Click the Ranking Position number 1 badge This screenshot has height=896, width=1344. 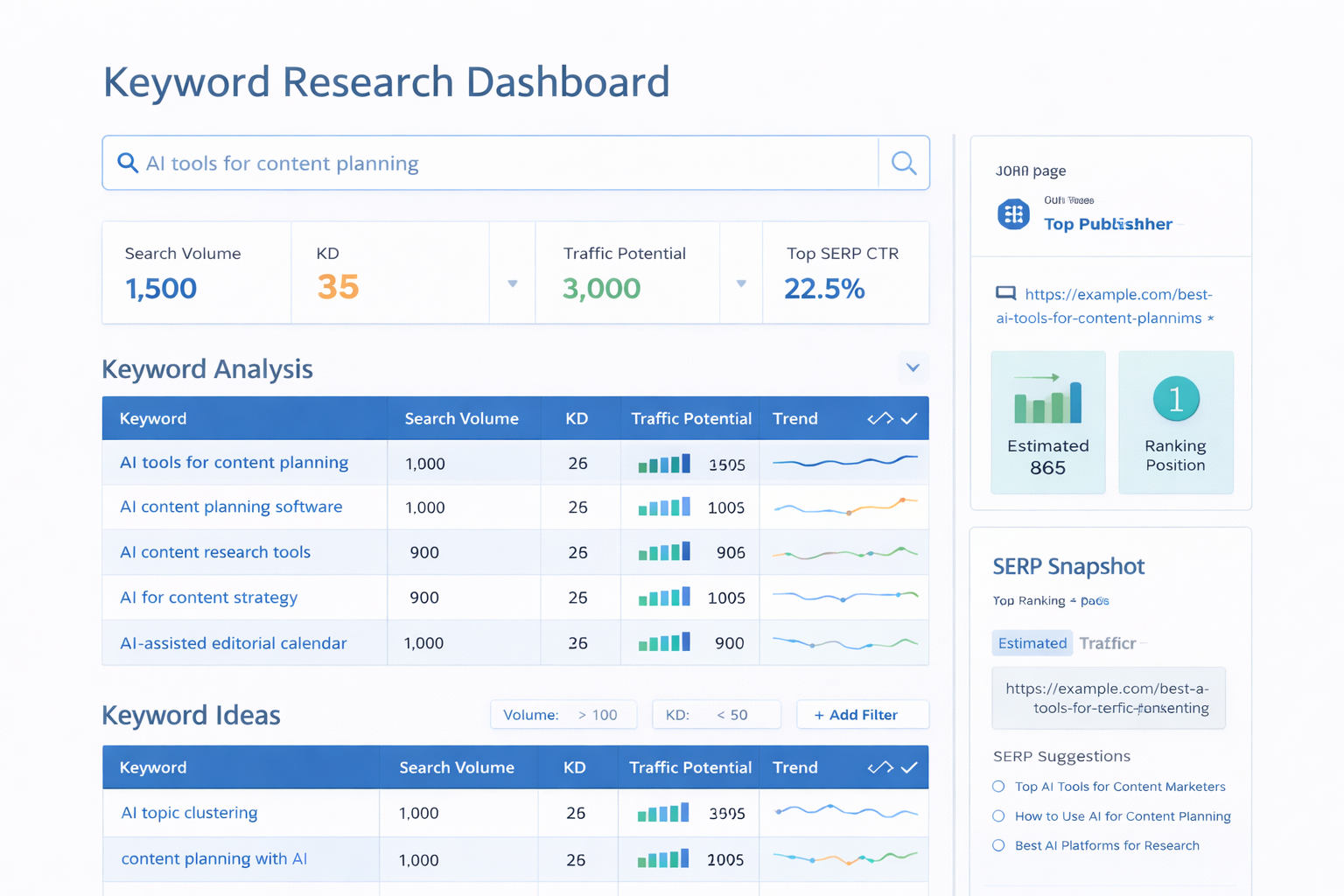coord(1175,399)
